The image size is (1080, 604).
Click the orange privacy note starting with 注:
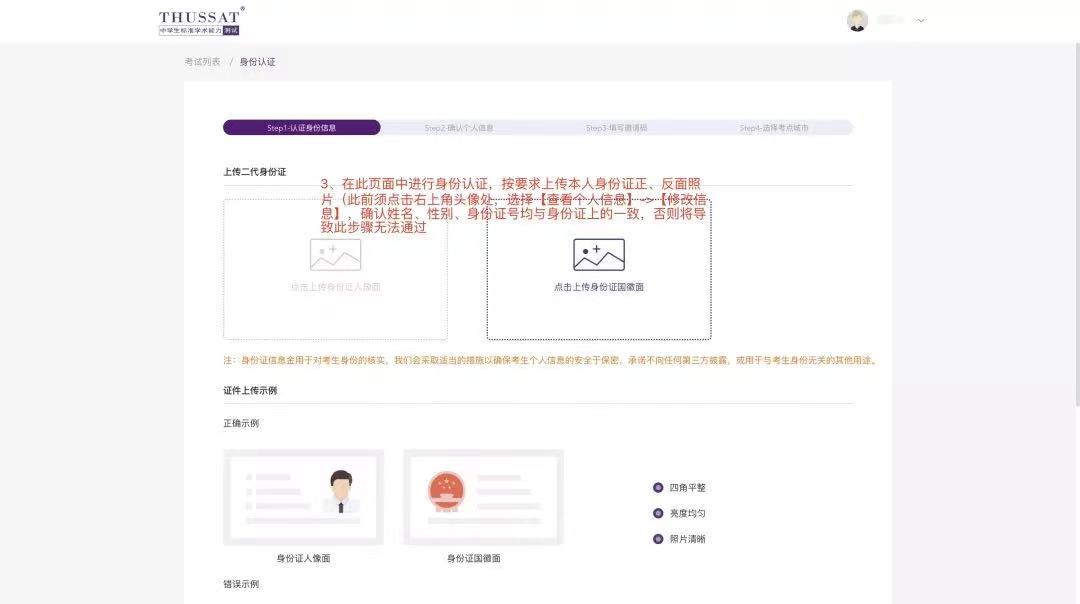click(x=550, y=360)
